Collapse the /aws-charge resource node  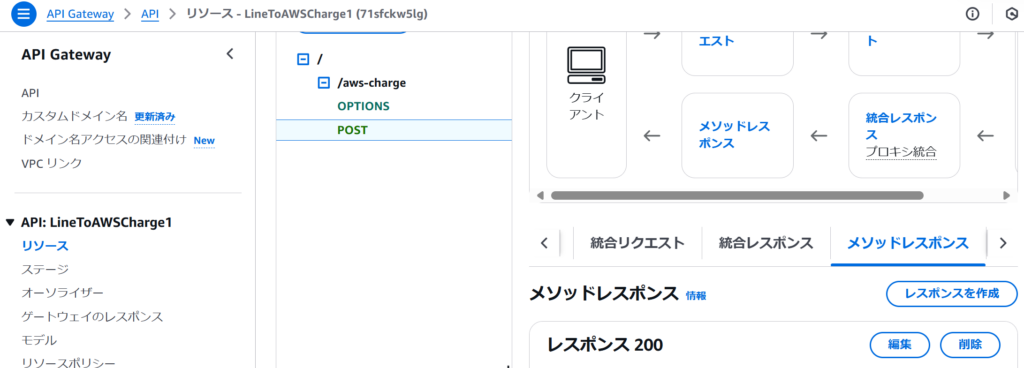point(323,83)
